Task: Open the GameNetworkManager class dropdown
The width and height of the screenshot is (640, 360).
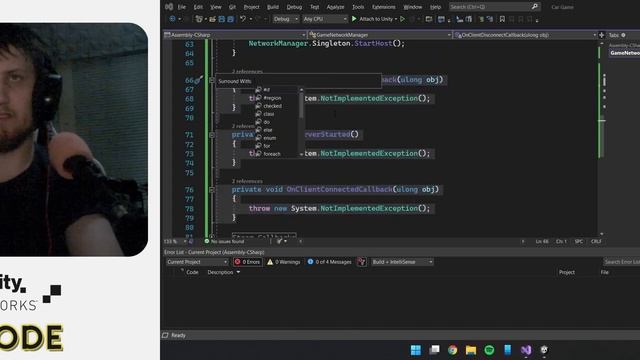Action: click(x=380, y=35)
